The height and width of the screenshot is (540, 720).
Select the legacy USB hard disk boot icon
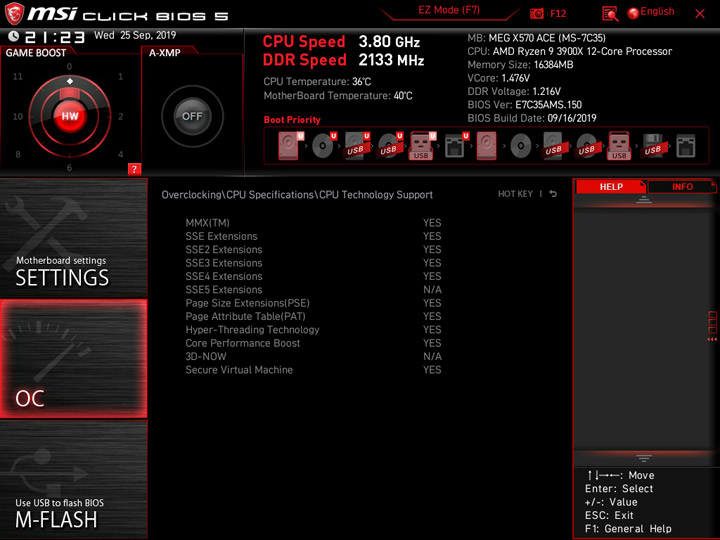tap(553, 146)
